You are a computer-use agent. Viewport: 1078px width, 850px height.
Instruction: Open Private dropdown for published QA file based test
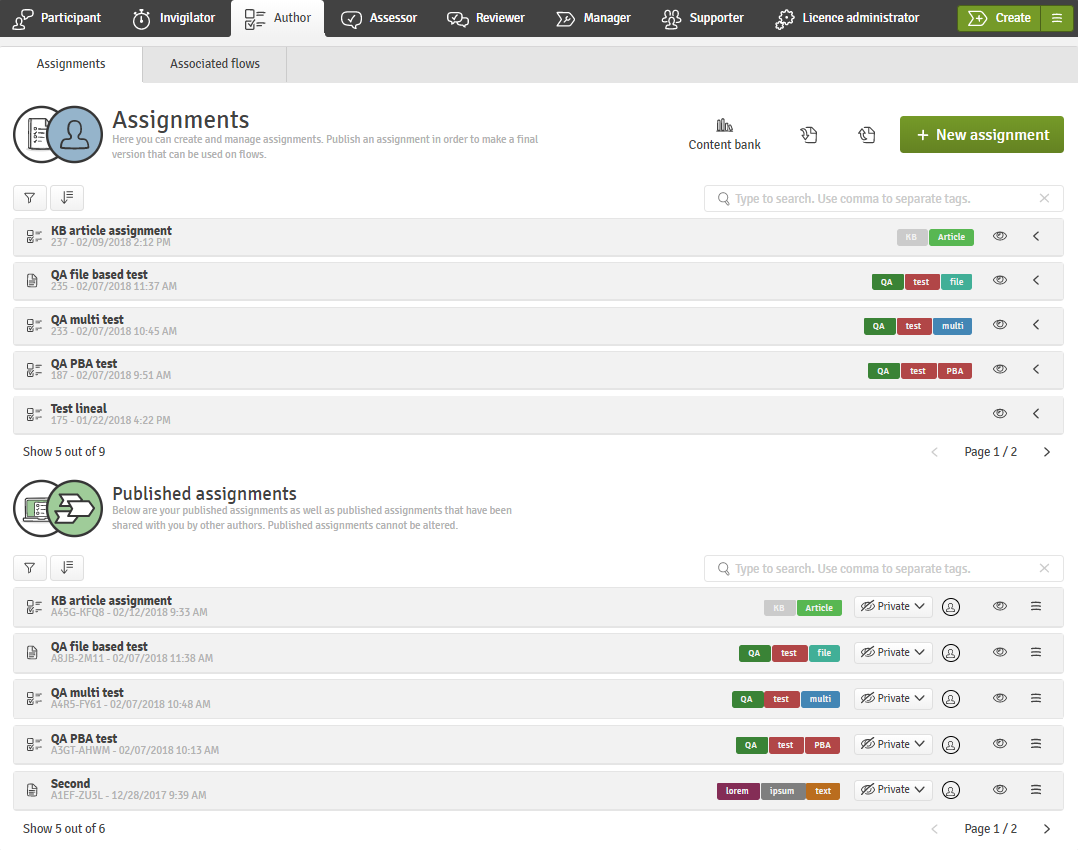tap(893, 653)
